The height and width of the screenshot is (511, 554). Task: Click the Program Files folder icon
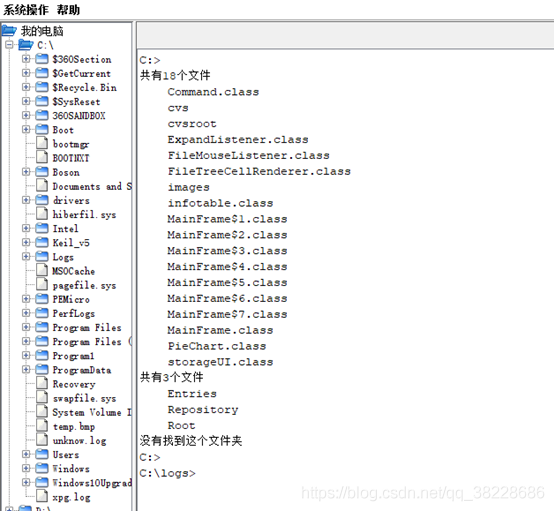(42, 327)
